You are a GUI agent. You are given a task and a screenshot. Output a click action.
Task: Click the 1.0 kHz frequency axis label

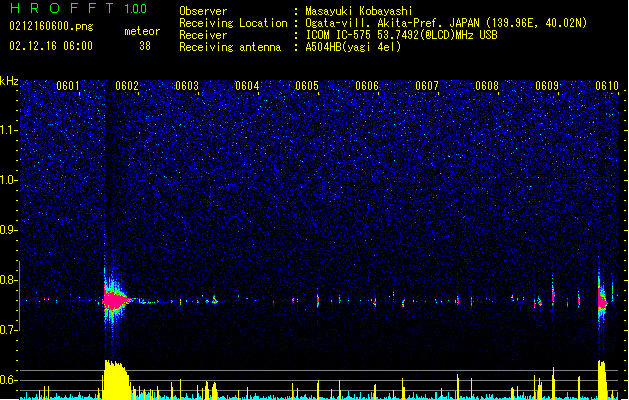pyautogui.click(x=9, y=180)
